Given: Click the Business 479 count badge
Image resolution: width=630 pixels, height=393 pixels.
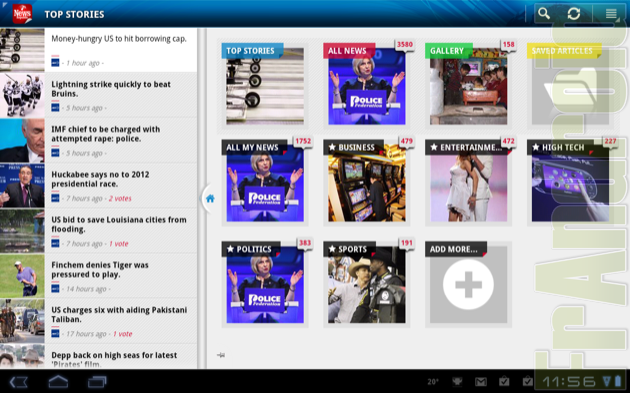Looking at the screenshot, I should pyautogui.click(x=406, y=141).
